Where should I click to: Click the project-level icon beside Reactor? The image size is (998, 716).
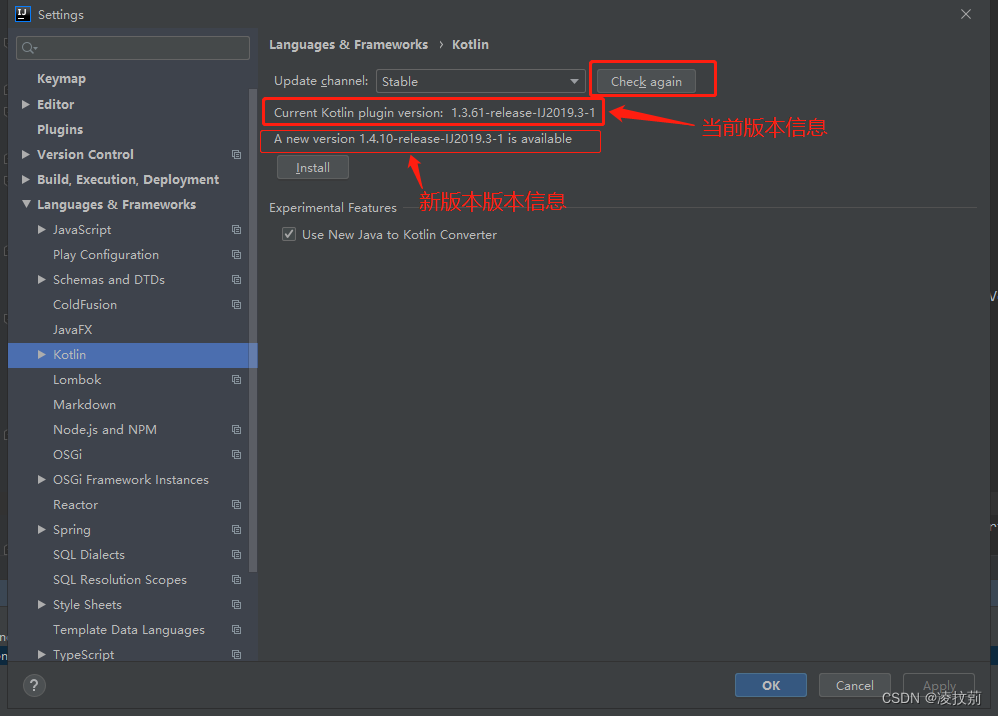click(x=237, y=505)
